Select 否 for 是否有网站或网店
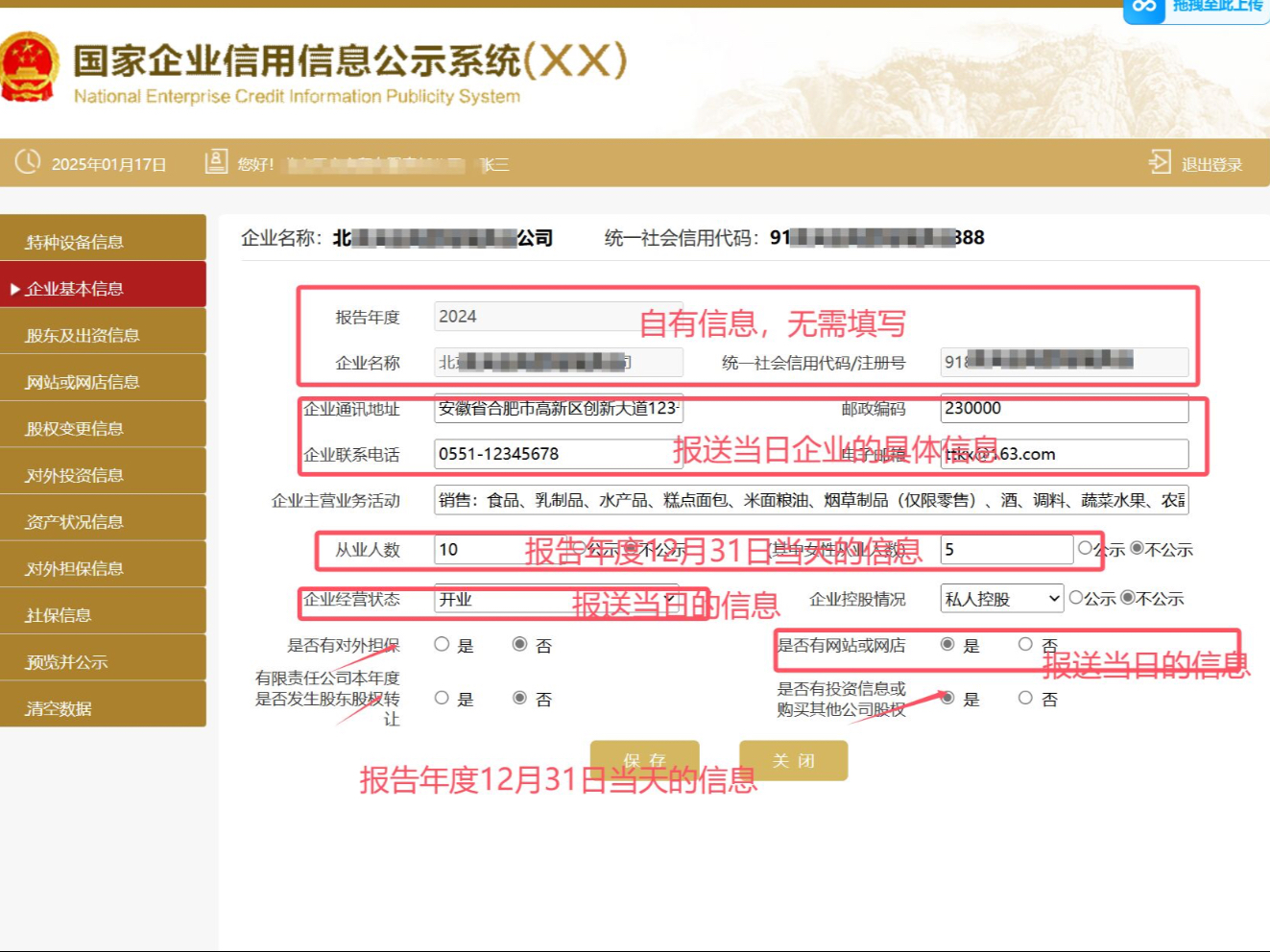1270x952 pixels. click(1025, 644)
